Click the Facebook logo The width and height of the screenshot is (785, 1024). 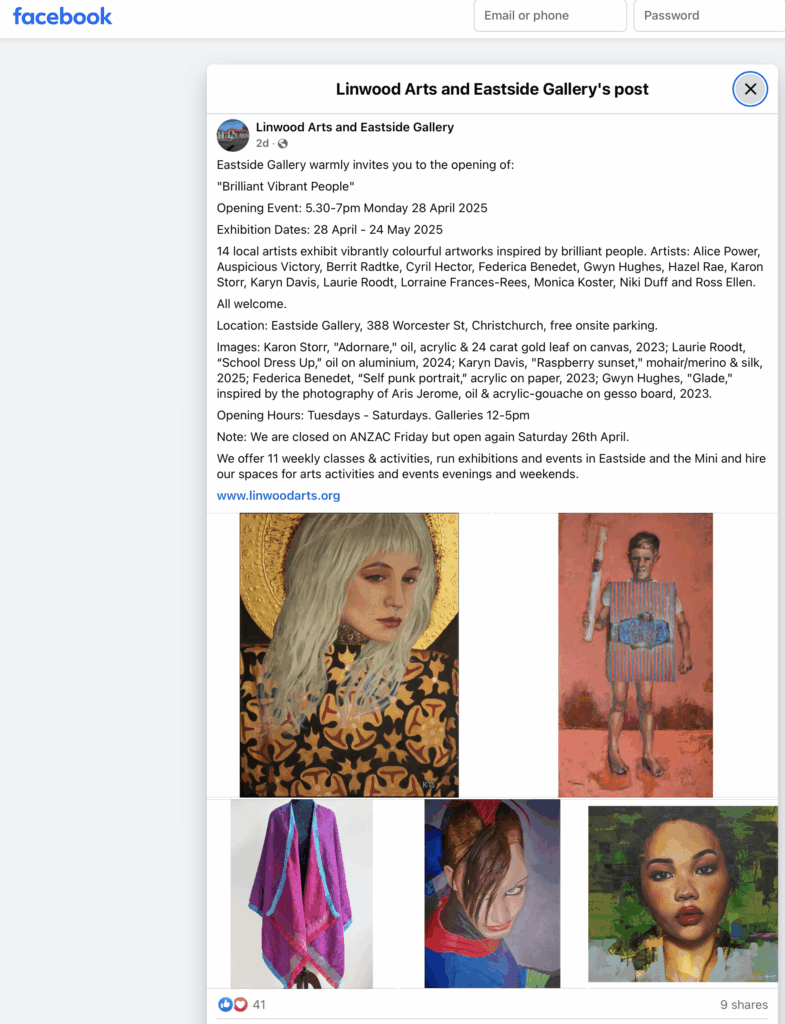point(62,16)
